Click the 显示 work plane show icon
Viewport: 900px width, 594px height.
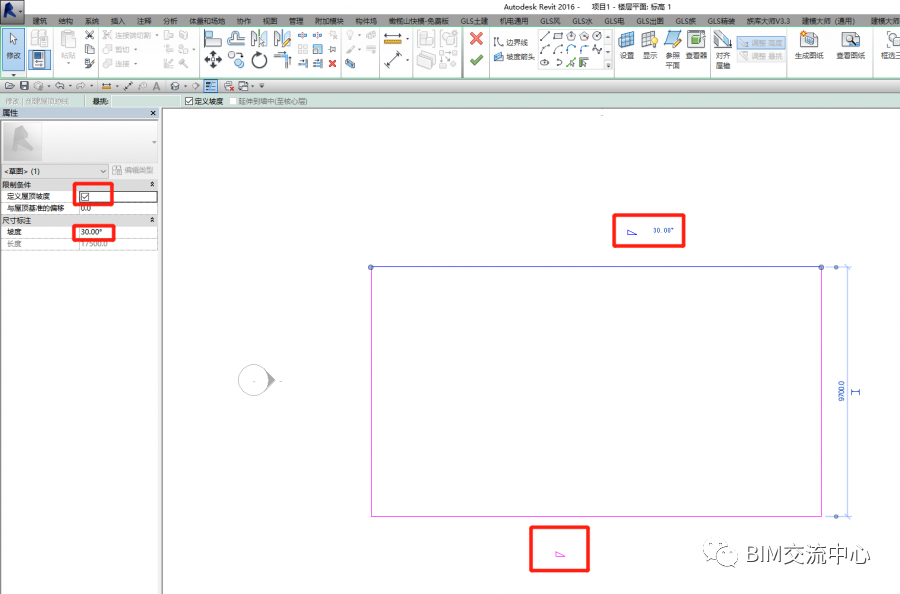[650, 46]
